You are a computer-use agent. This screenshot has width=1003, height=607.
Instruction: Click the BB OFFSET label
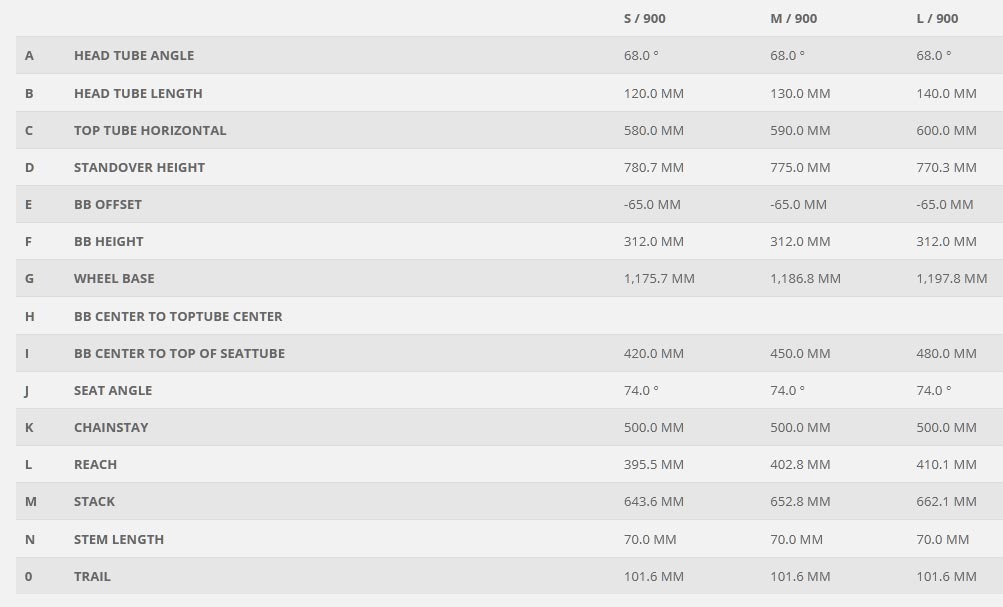[x=108, y=204]
